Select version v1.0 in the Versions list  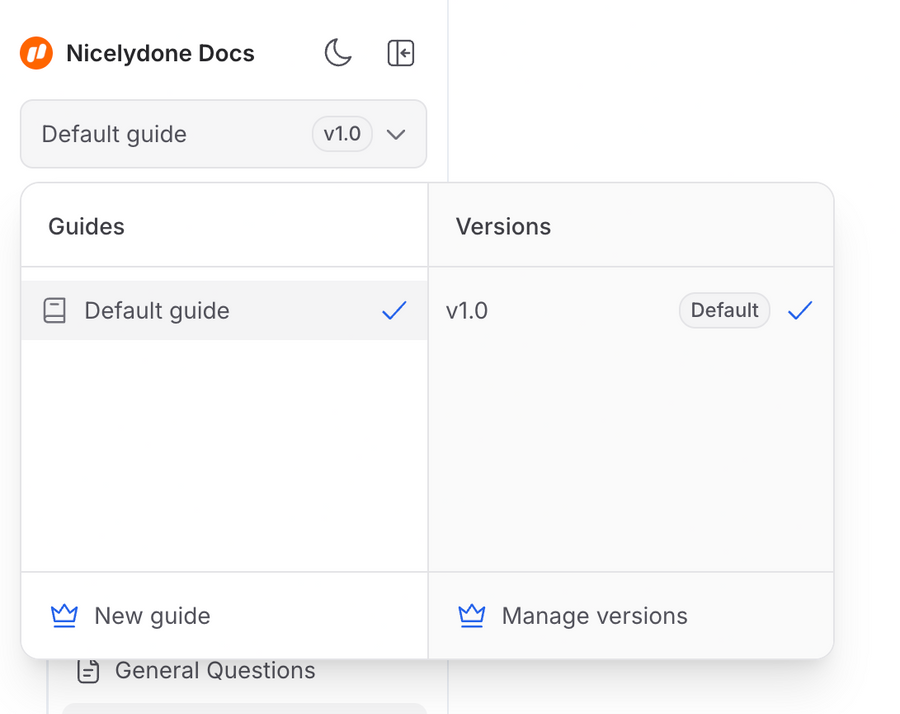pos(467,311)
